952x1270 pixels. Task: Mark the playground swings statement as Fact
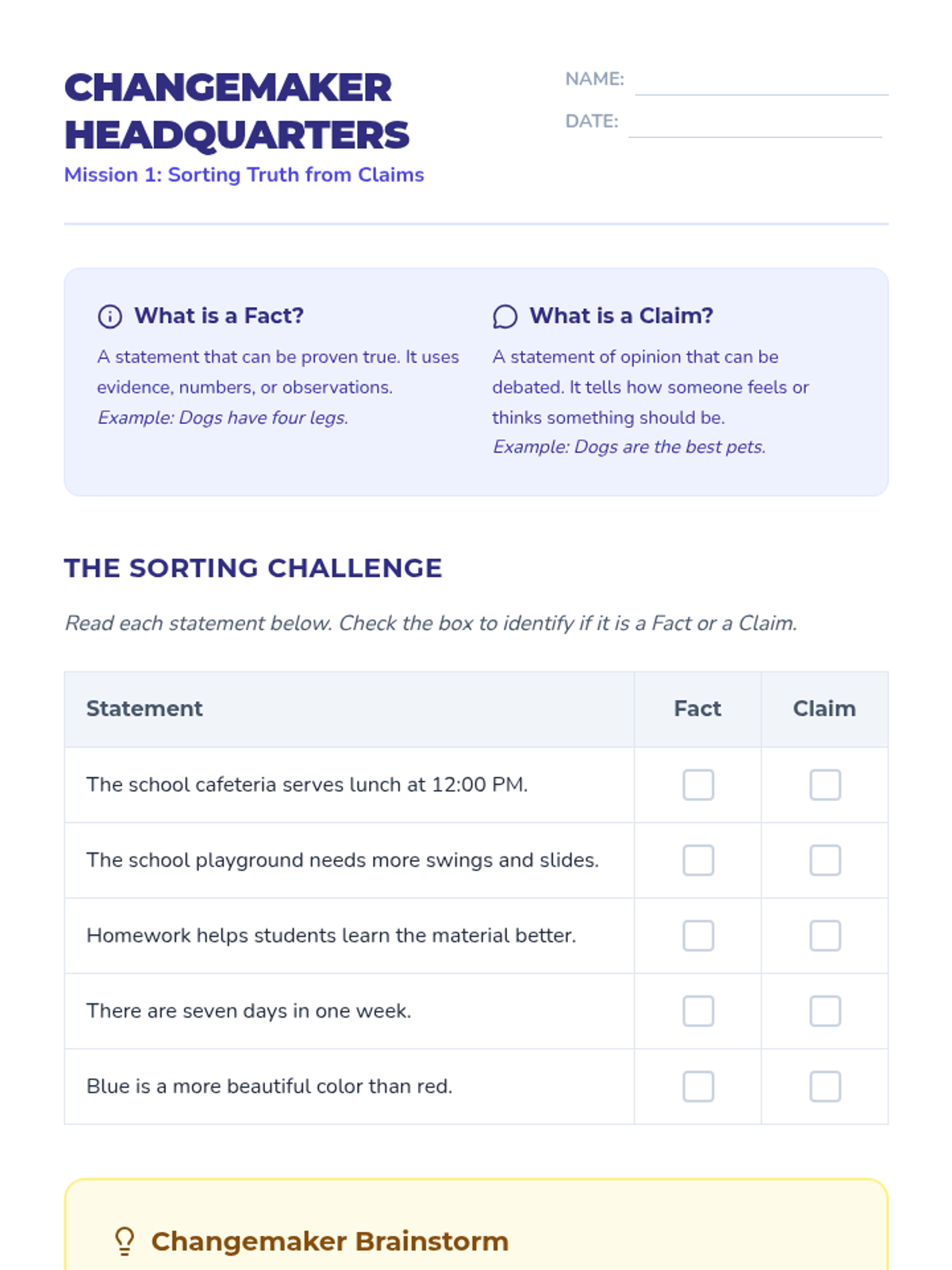pos(698,860)
